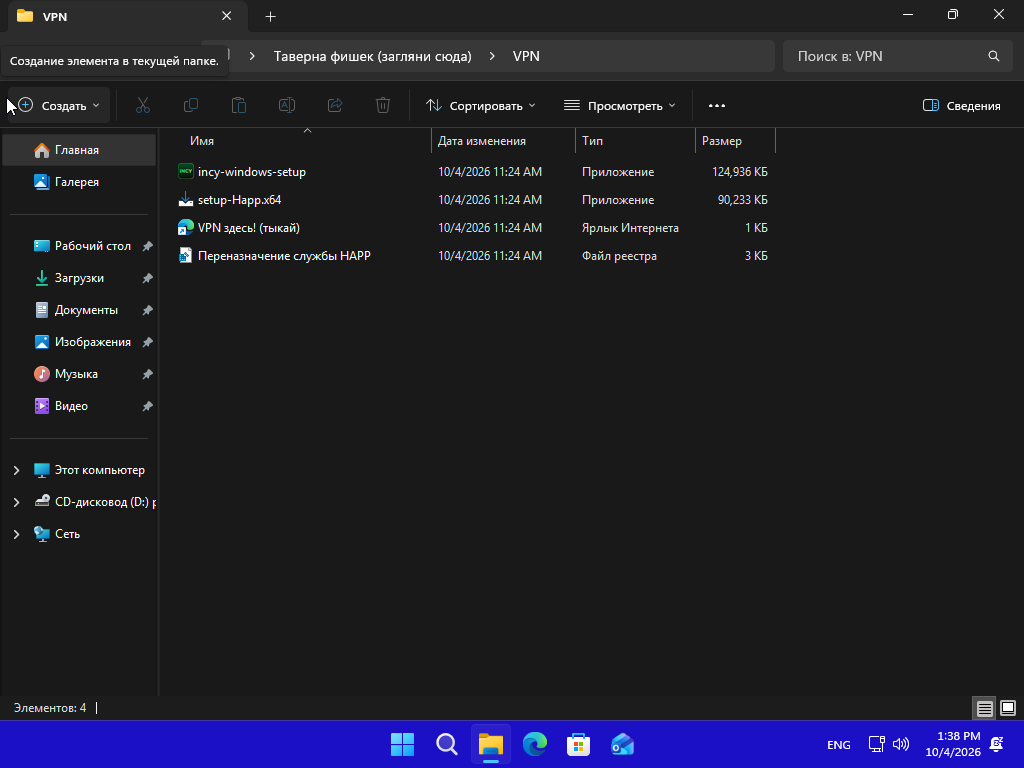Add a new Explorer tab

tap(270, 16)
